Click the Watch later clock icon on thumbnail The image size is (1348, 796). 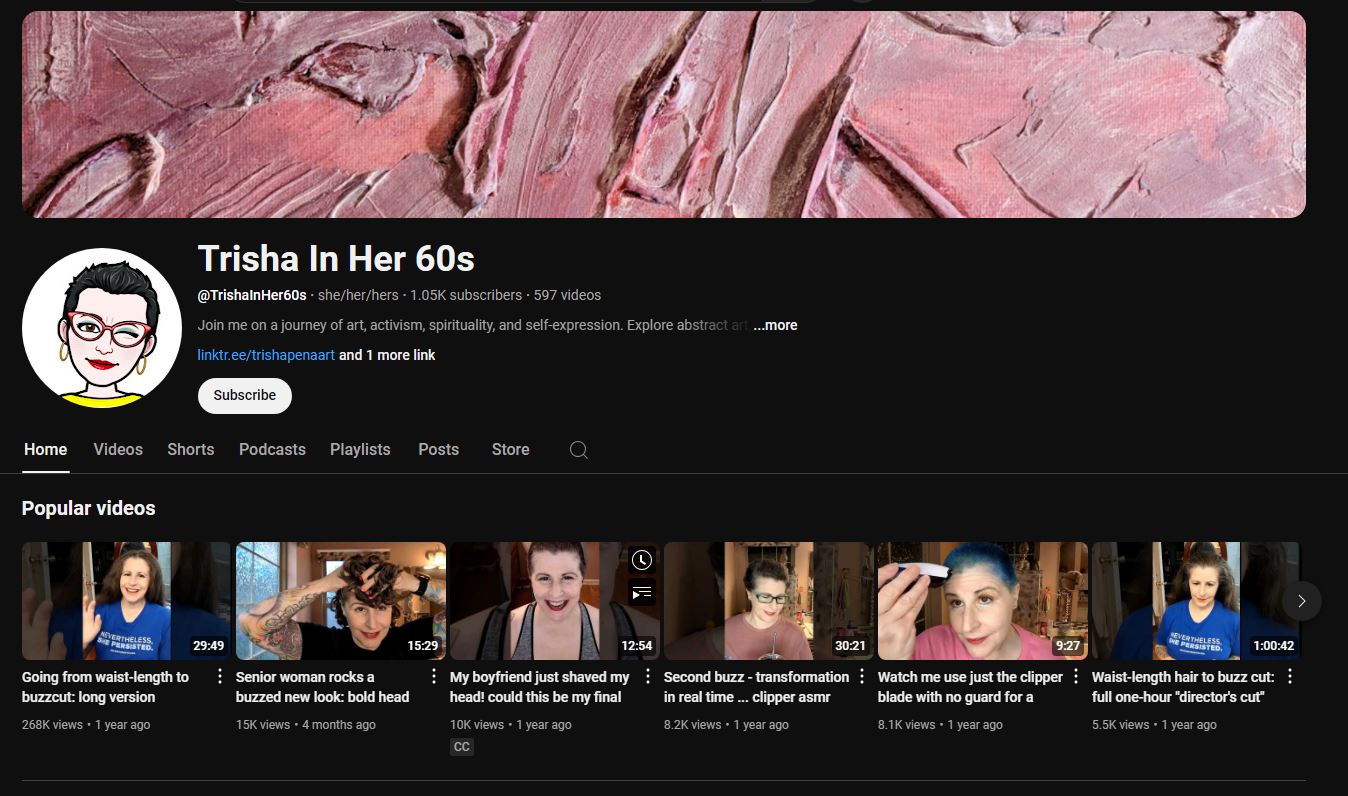coord(641,560)
